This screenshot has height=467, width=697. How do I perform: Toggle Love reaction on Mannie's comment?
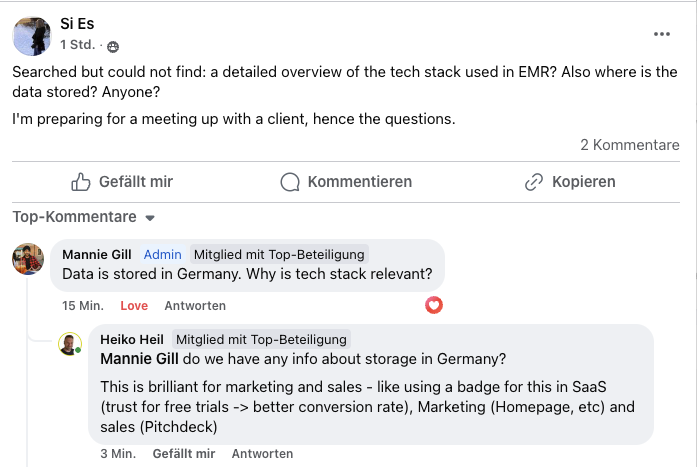[x=134, y=305]
